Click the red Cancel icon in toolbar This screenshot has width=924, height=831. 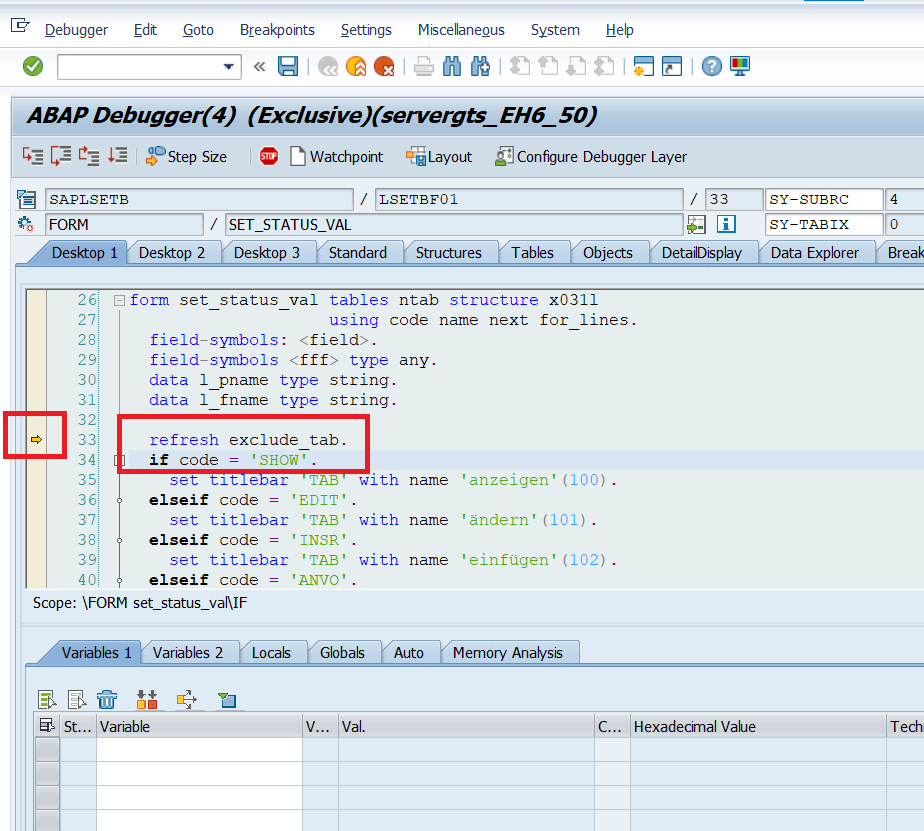384,67
